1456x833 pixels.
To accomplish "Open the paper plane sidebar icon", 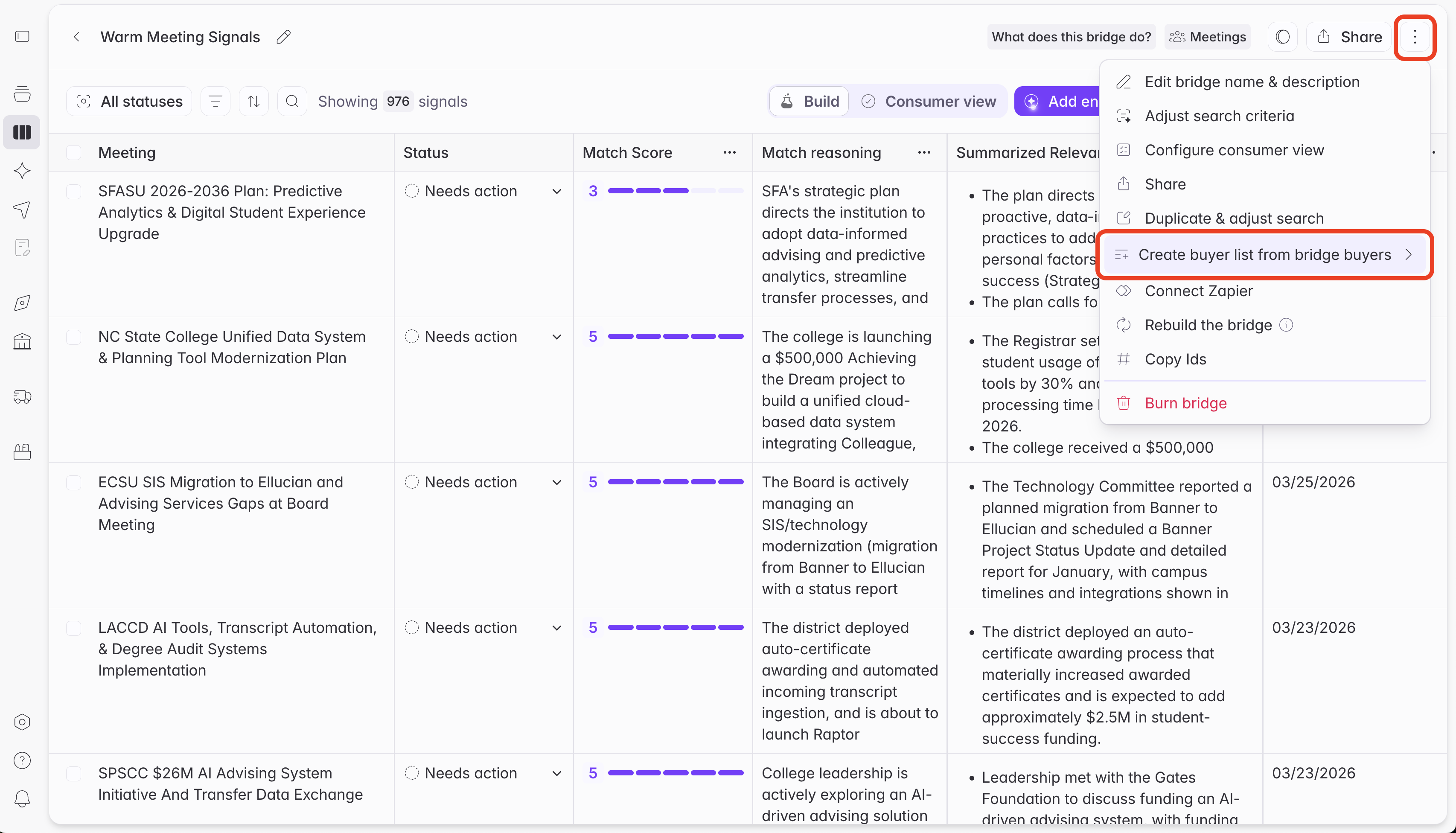I will [22, 210].
